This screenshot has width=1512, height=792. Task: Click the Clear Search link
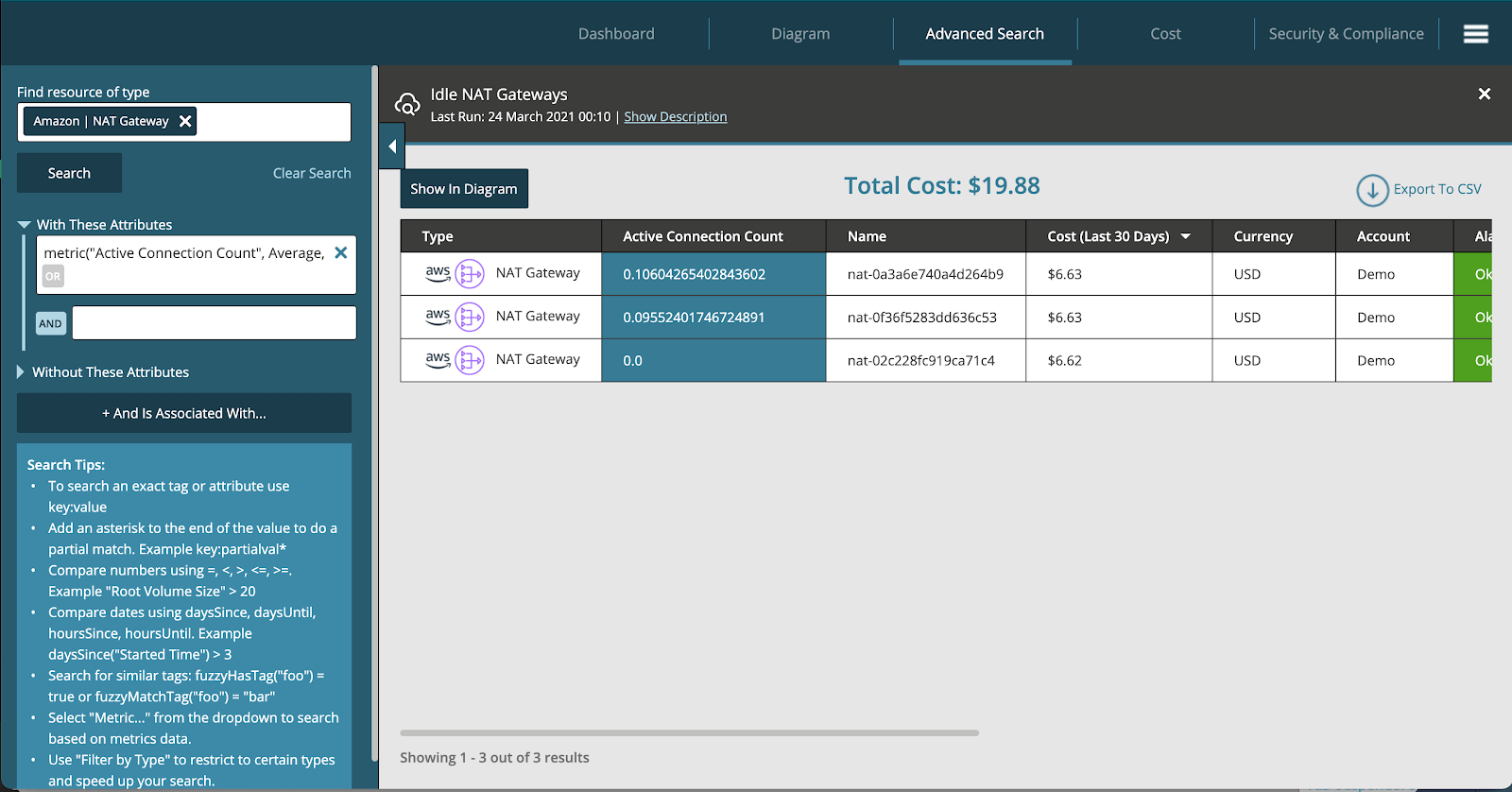tap(312, 173)
